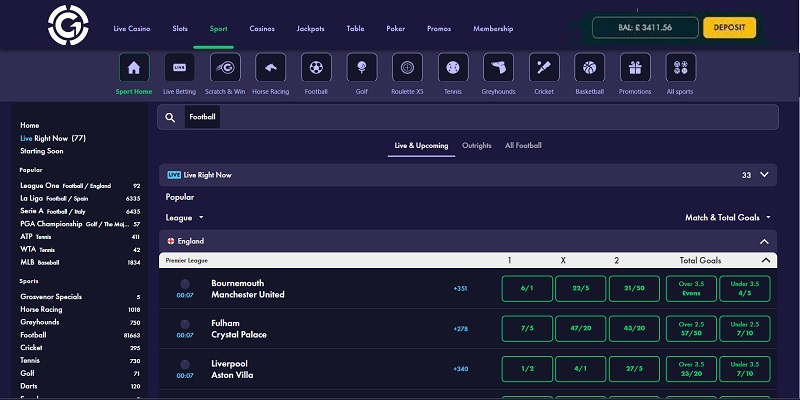The image size is (800, 400).
Task: Go to Slots menu
Action: (180, 29)
